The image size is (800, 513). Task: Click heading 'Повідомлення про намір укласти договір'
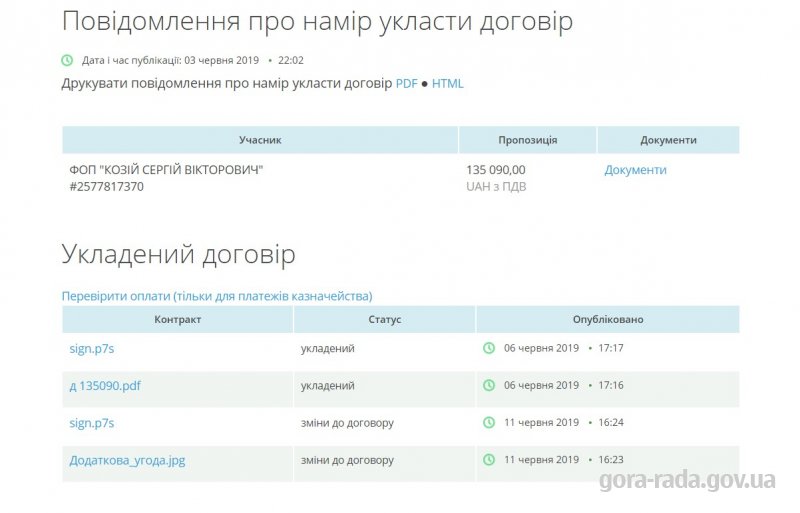(317, 21)
